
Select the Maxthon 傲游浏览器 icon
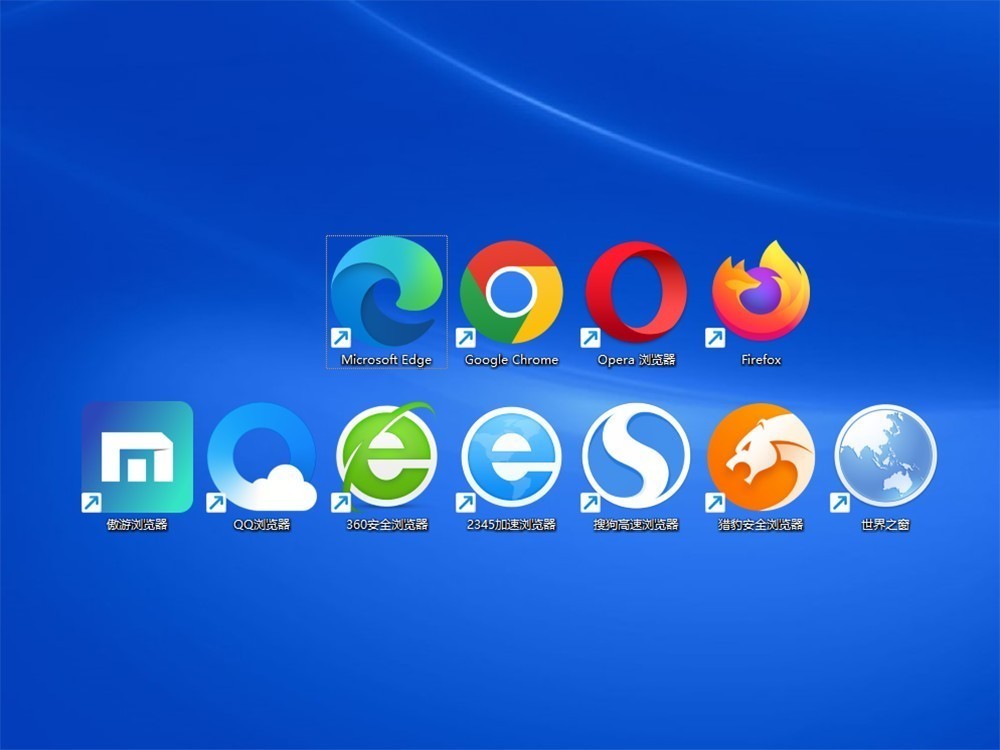tap(137, 457)
